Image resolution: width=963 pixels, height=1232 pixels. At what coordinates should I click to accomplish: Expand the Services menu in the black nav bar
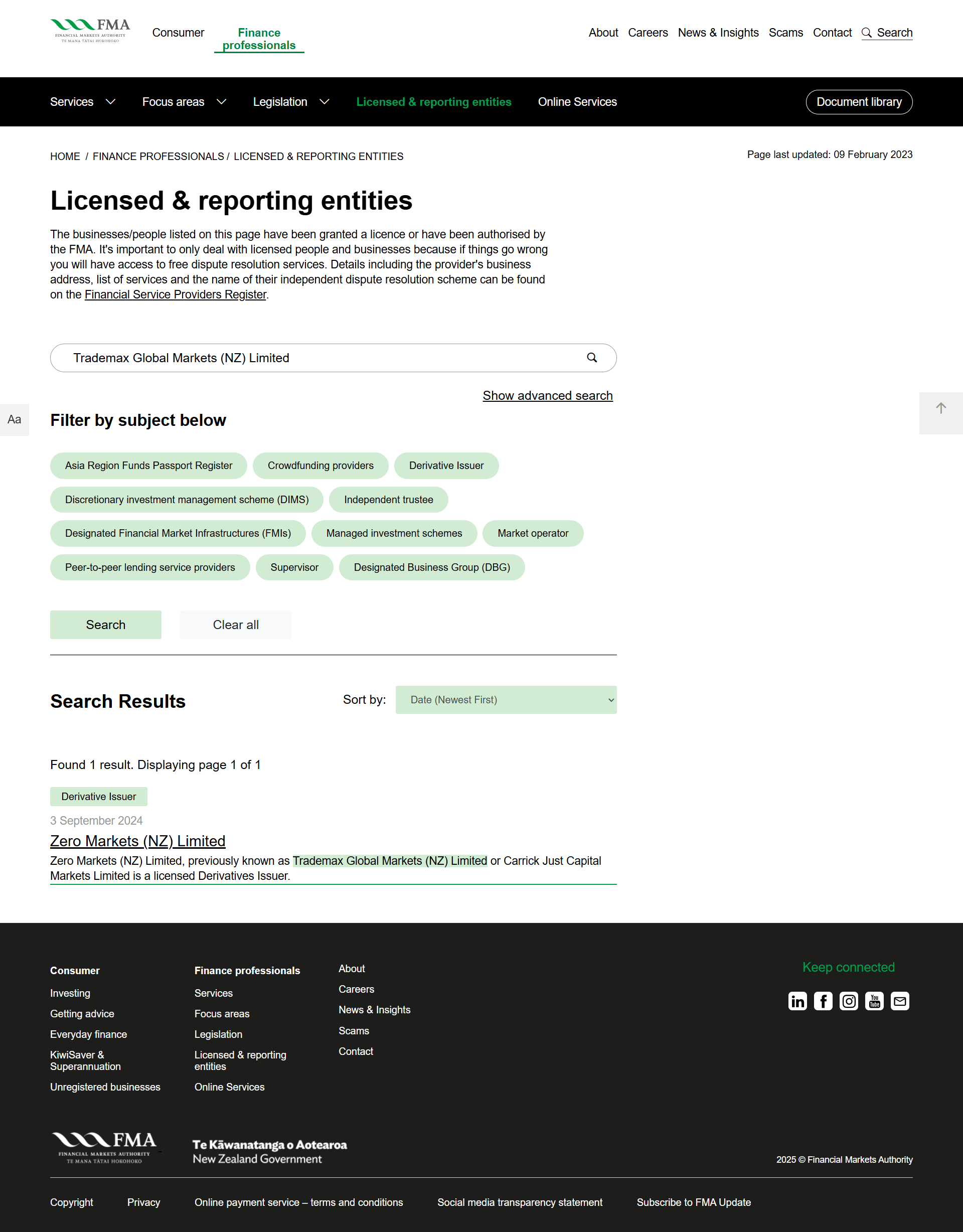point(83,102)
